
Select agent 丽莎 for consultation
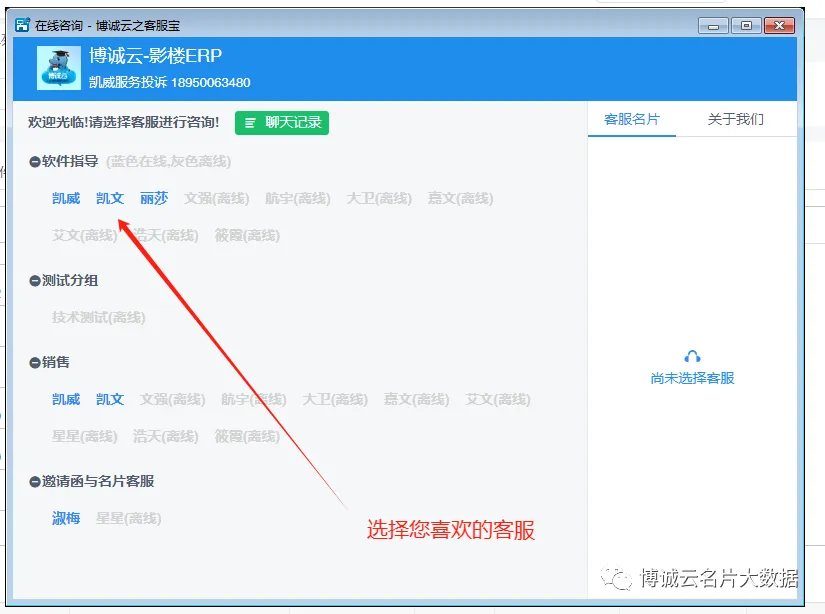pyautogui.click(x=154, y=199)
